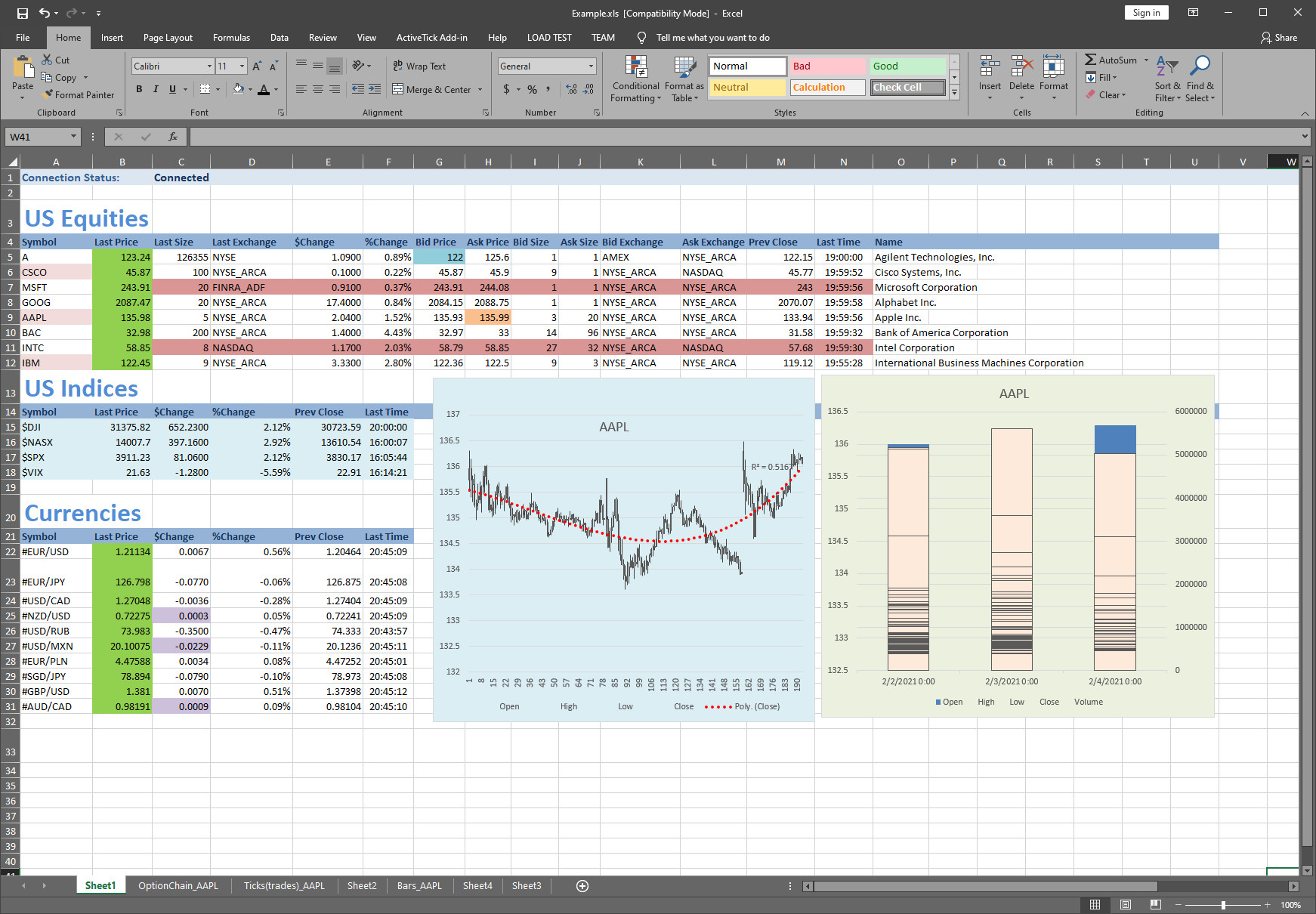Apply the Bad cell style
The width and height of the screenshot is (1316, 914).
pos(828,66)
